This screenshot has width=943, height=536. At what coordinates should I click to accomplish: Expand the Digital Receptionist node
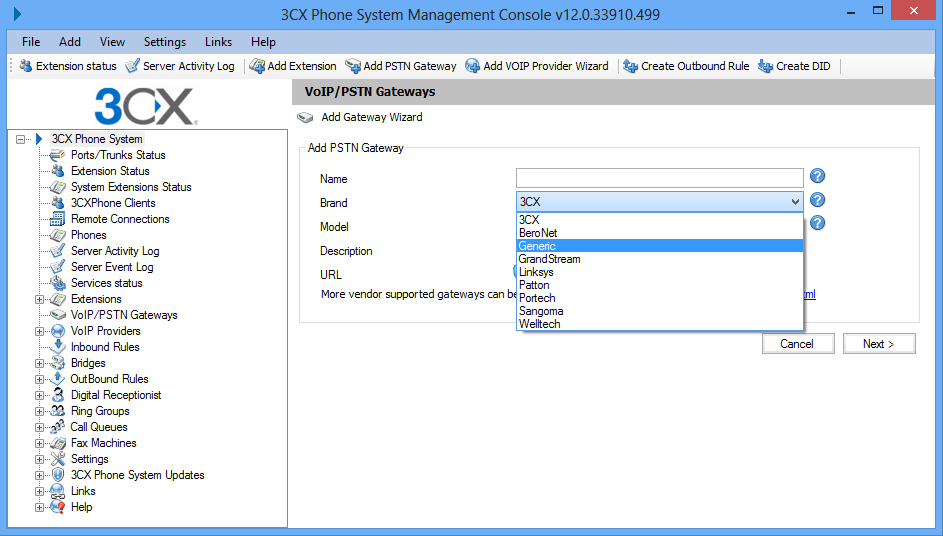coord(39,395)
